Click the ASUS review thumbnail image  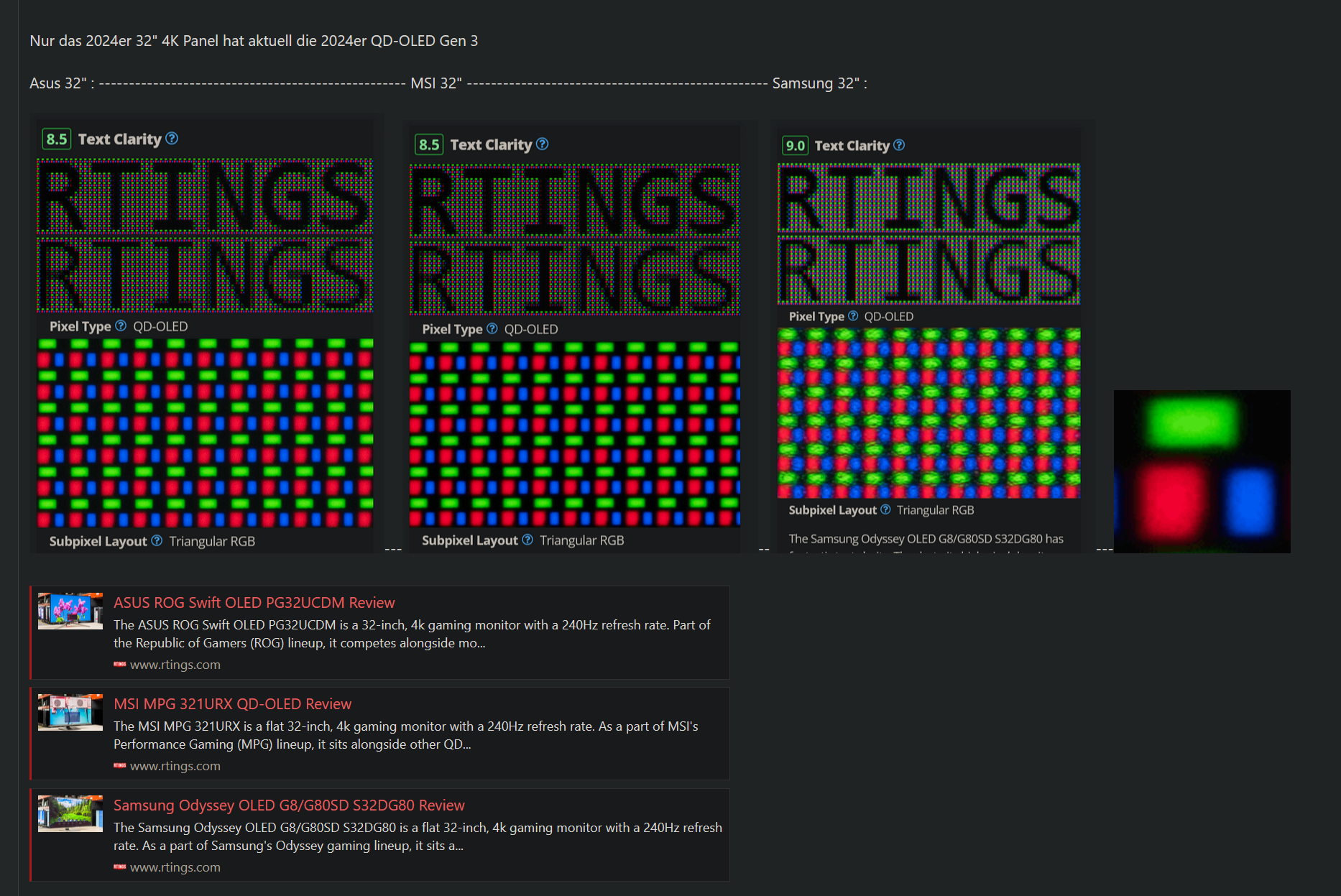[x=70, y=611]
